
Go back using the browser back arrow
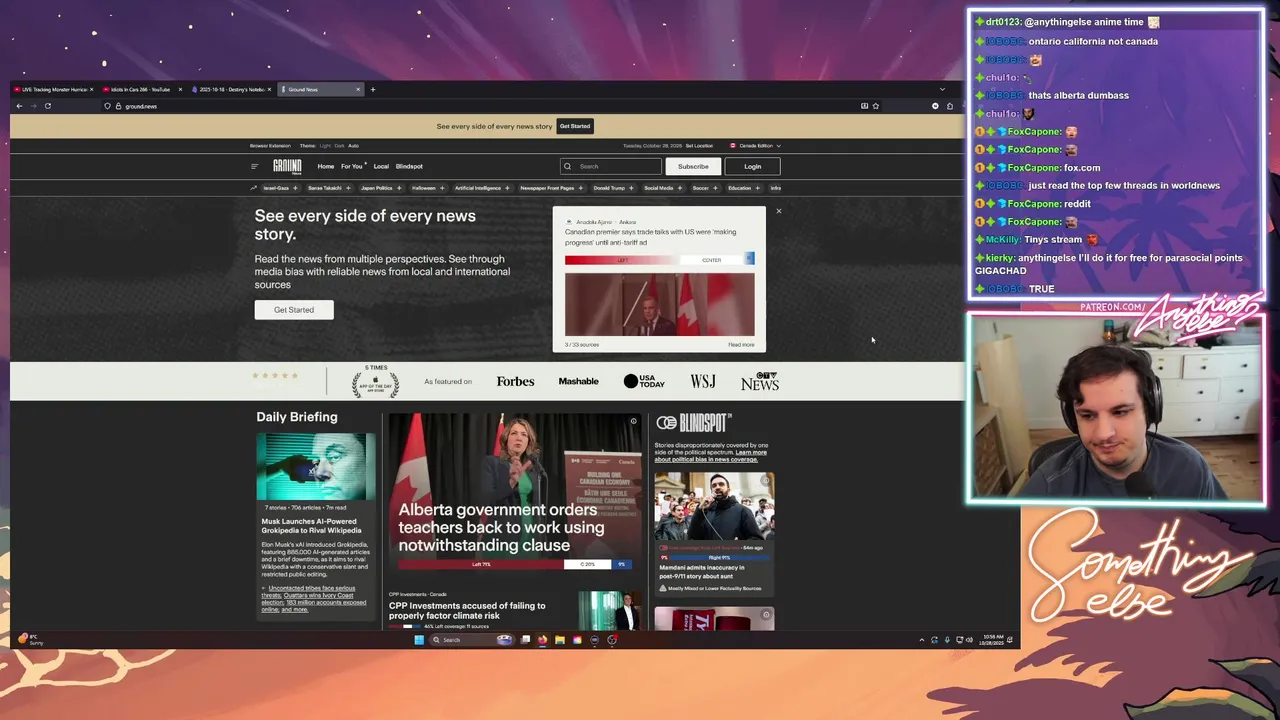click(x=19, y=106)
